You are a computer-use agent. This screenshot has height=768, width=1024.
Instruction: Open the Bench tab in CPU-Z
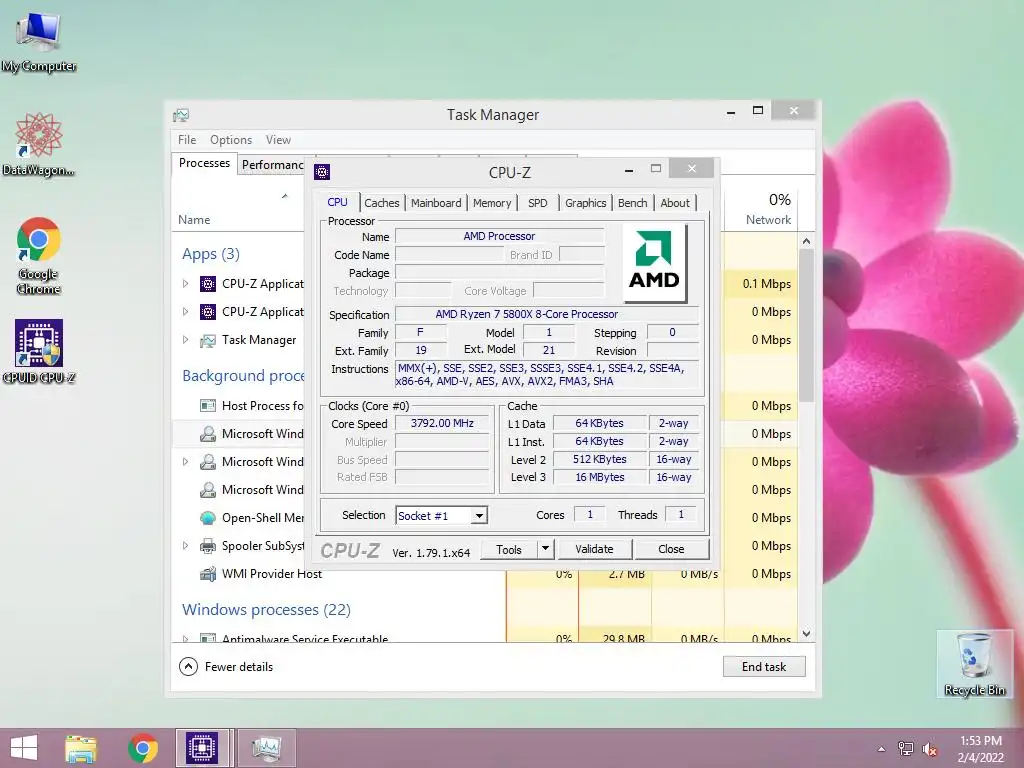pos(632,203)
